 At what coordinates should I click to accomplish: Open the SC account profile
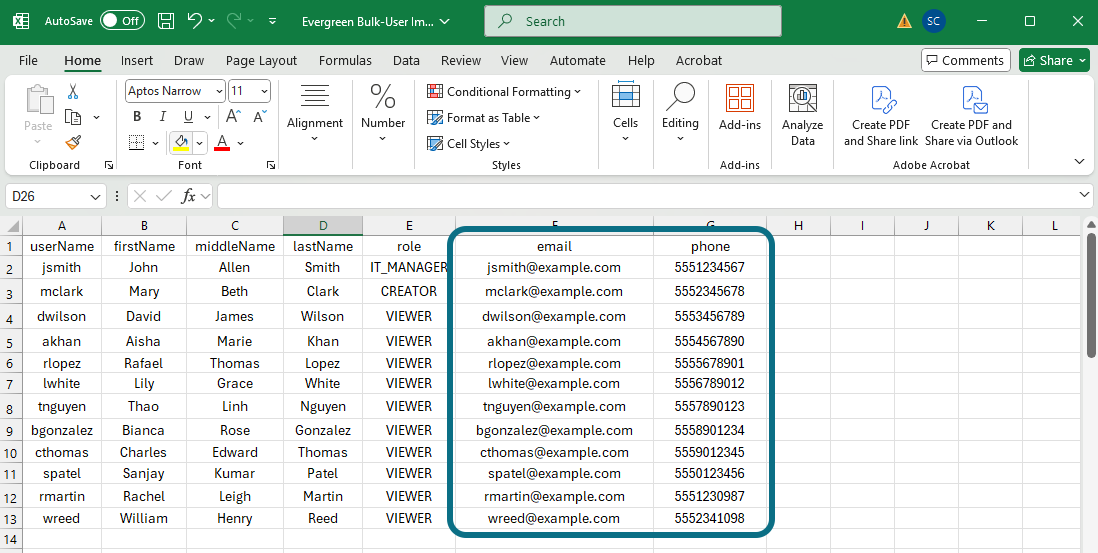click(933, 21)
